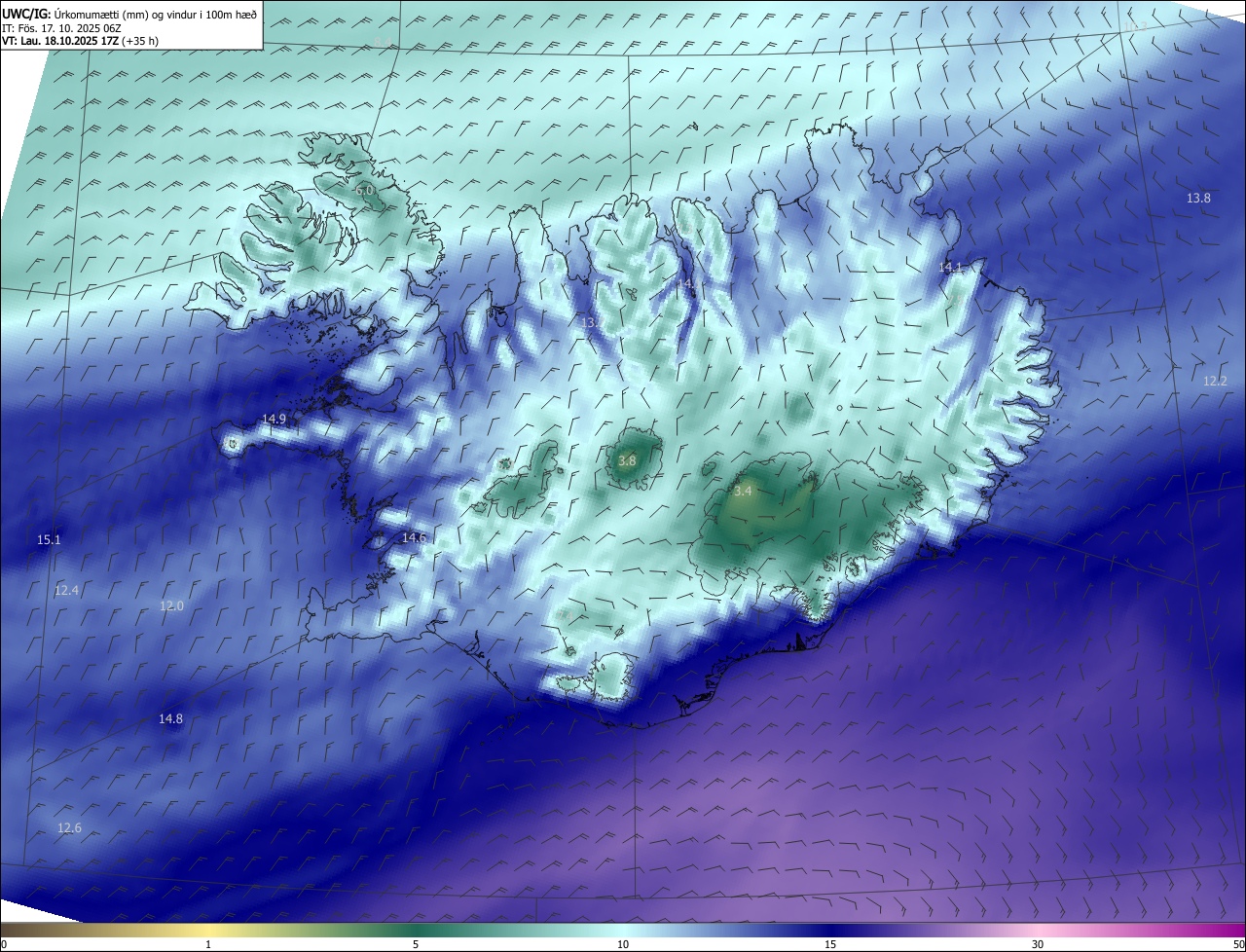1246x952 pixels.
Task: Click the 14.6 value label
Action: coord(414,537)
